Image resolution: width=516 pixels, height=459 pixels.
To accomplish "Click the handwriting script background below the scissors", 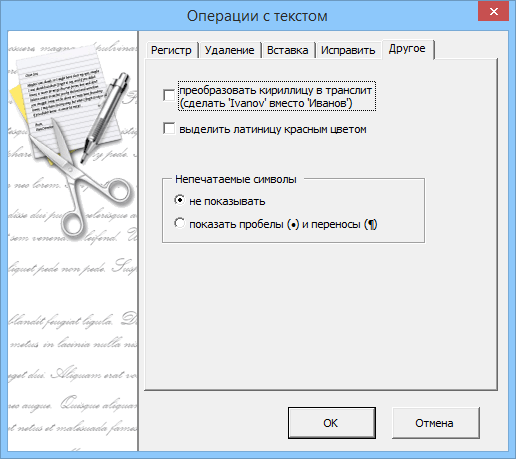I will pos(72,333).
